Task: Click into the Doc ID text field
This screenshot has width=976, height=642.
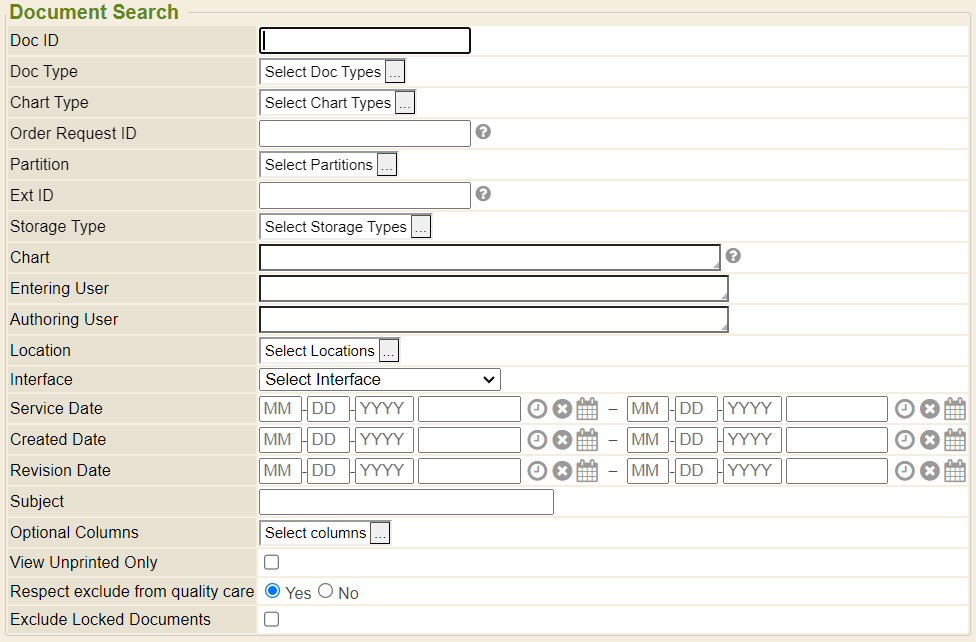Action: pyautogui.click(x=365, y=41)
